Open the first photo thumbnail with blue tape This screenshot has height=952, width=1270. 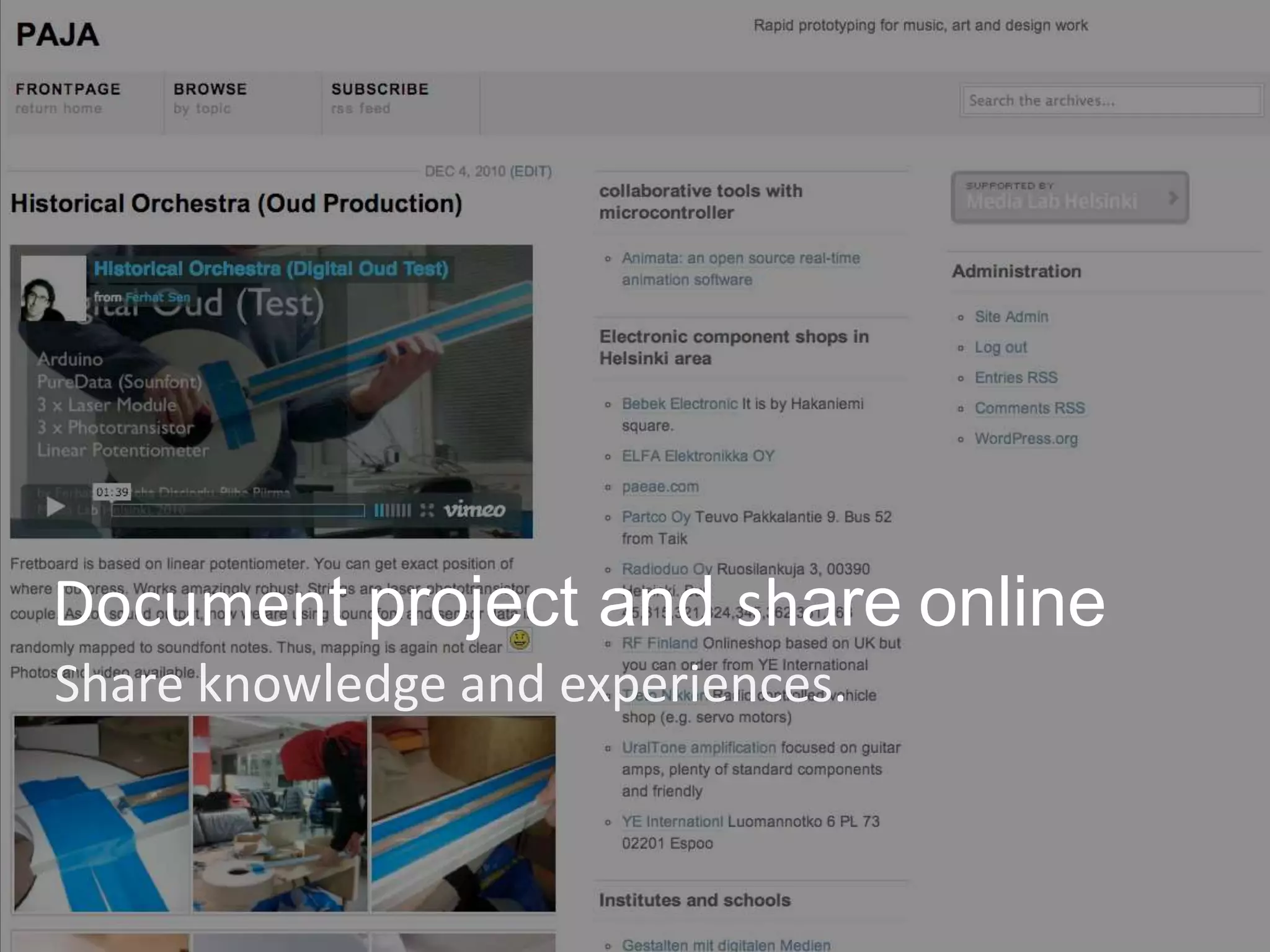click(101, 814)
